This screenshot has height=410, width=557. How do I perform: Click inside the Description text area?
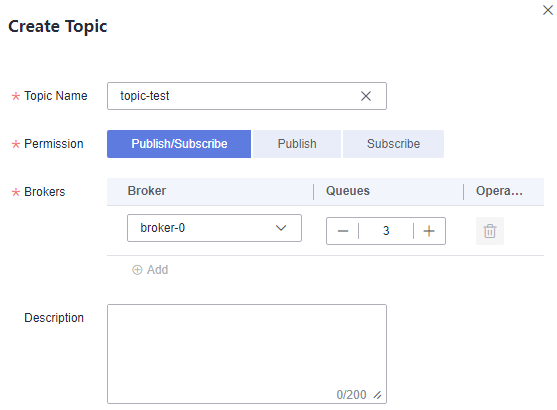tap(247, 354)
